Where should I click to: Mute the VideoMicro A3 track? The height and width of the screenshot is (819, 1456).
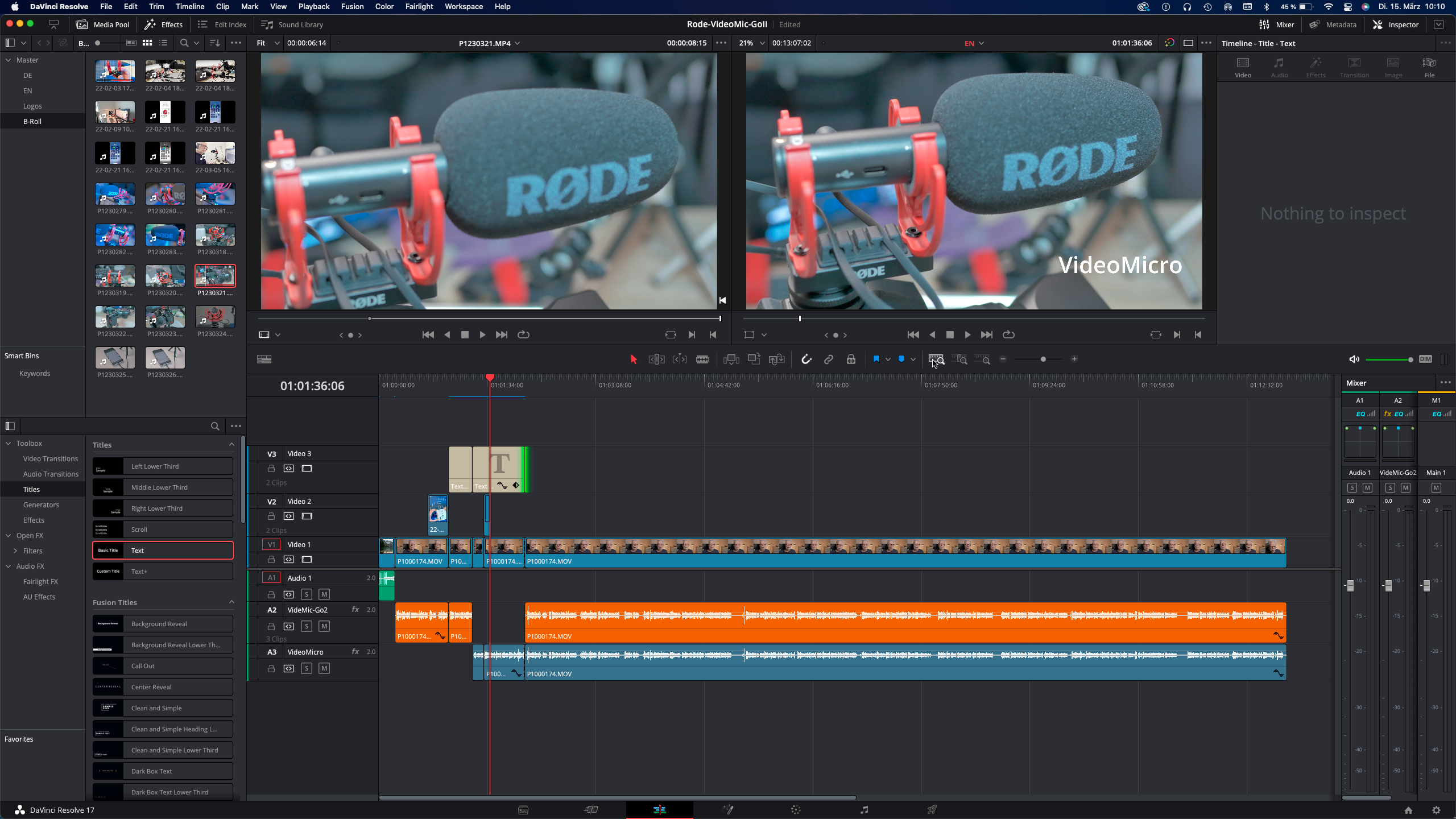tap(324, 668)
